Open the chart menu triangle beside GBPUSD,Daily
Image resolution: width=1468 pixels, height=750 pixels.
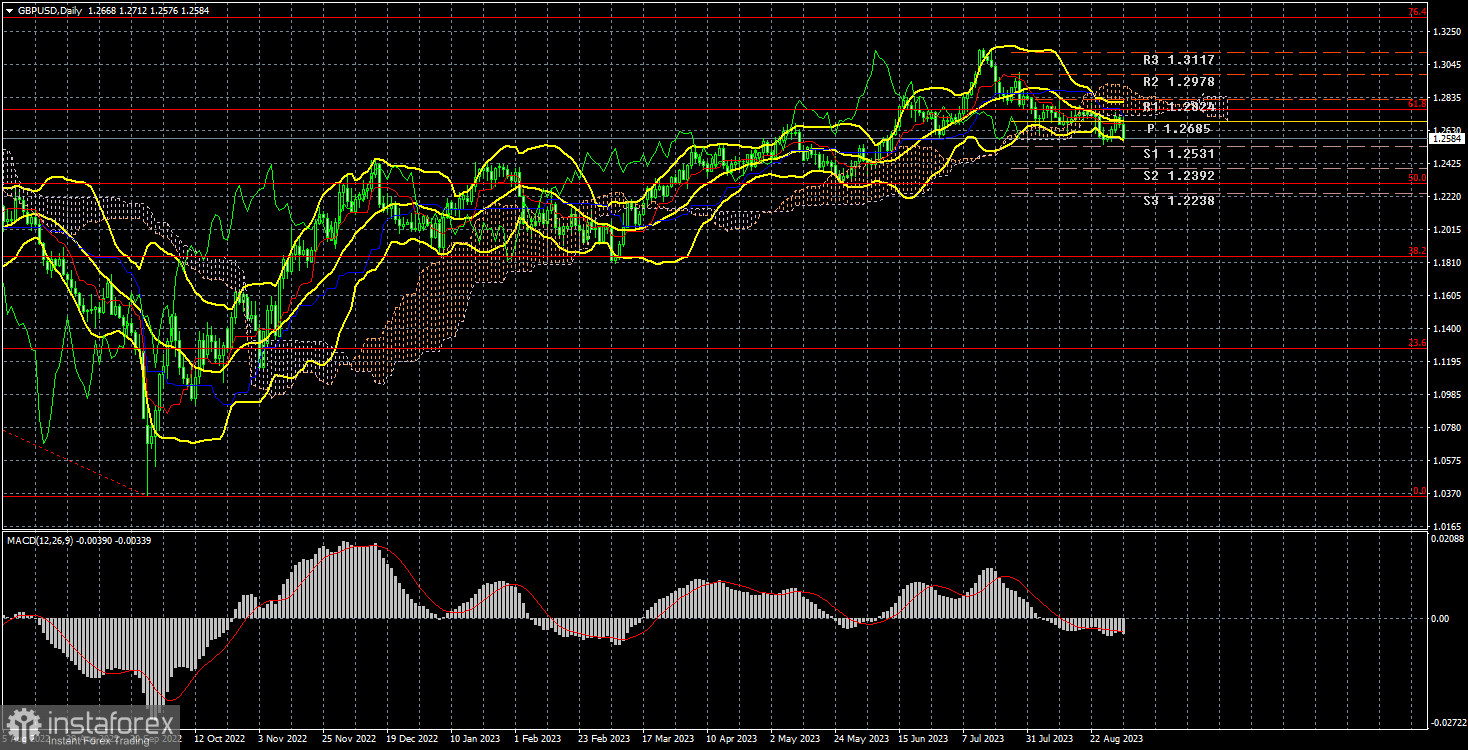click(x=9, y=12)
